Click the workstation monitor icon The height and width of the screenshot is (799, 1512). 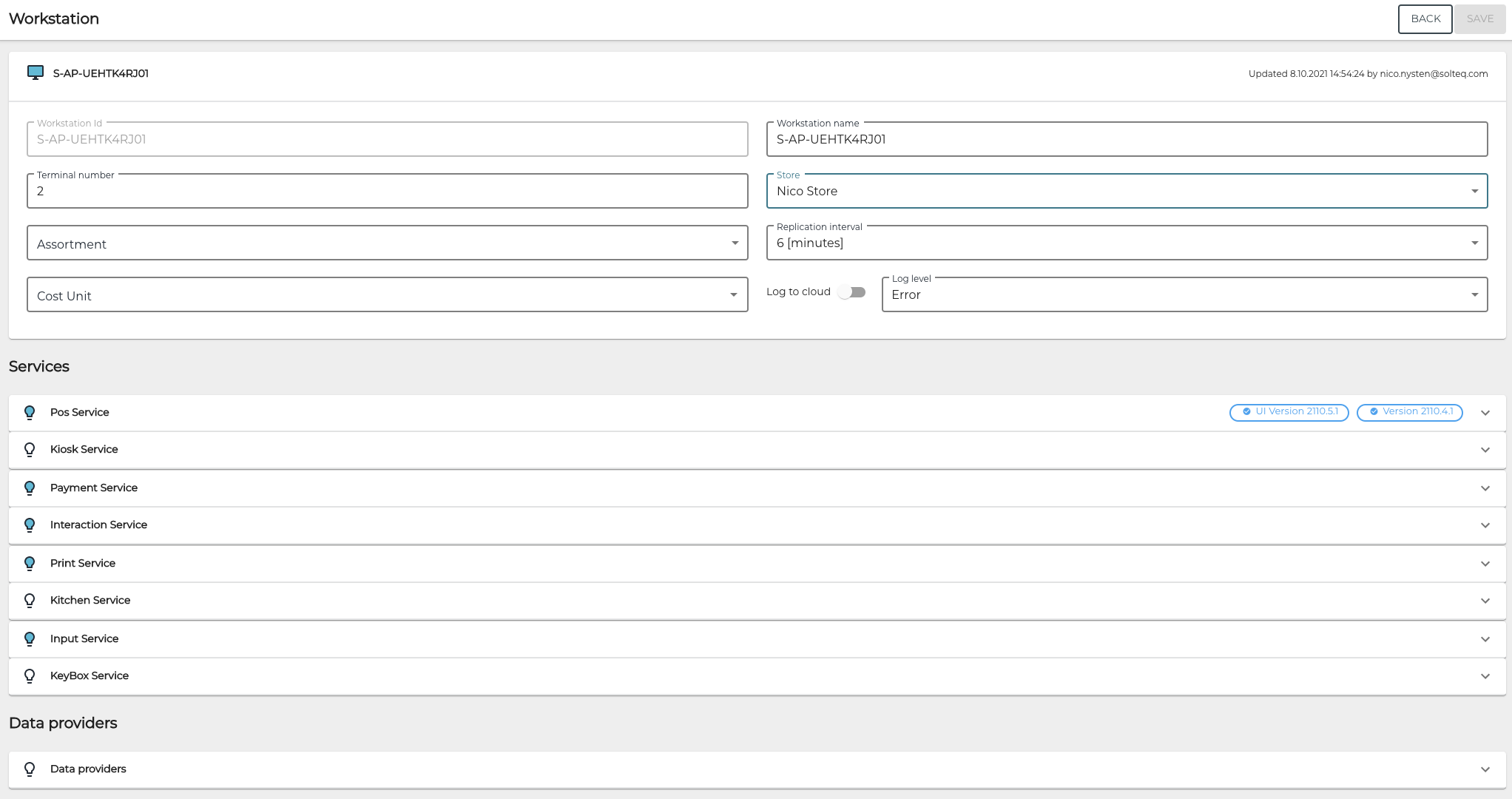tap(35, 73)
